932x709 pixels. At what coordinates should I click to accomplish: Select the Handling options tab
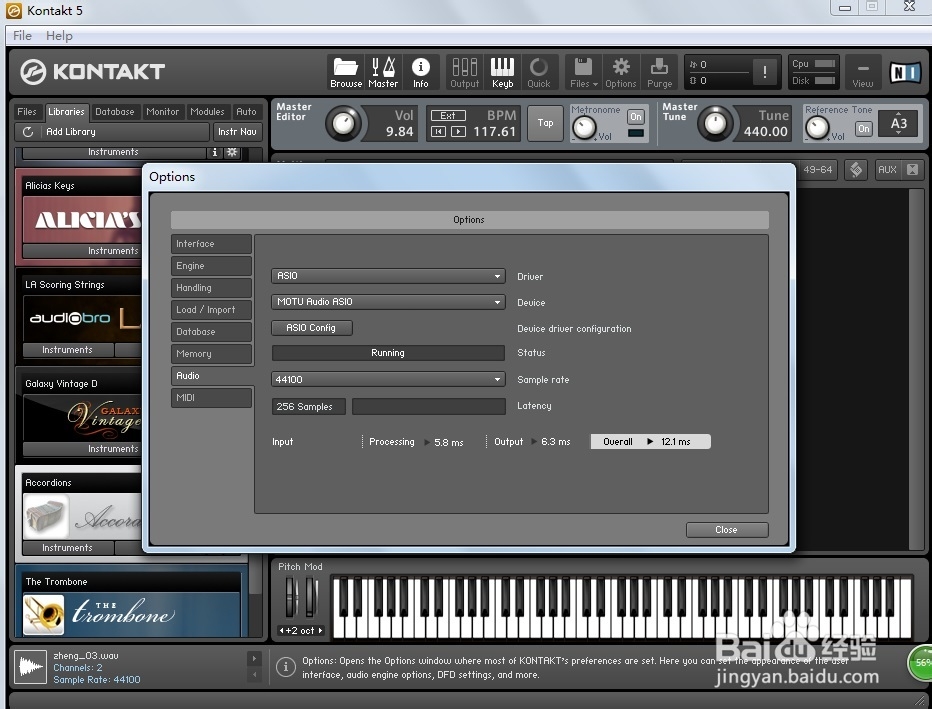212,288
